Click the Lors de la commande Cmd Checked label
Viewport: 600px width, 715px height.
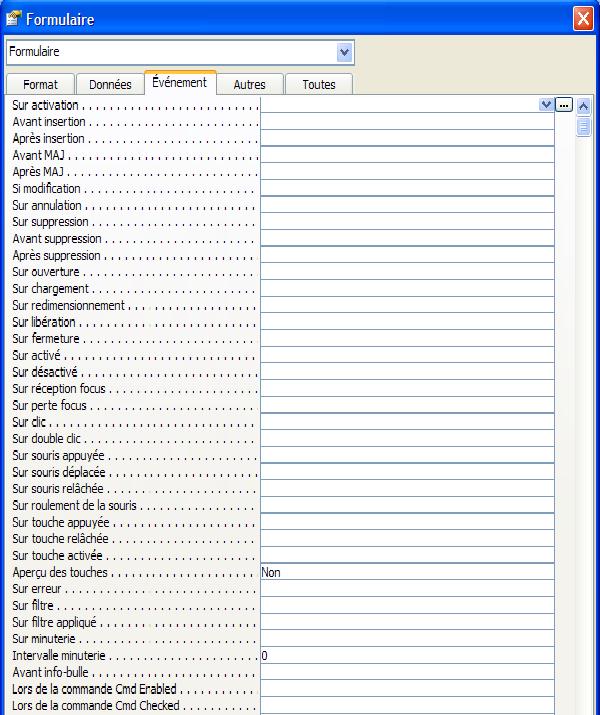(x=96, y=706)
